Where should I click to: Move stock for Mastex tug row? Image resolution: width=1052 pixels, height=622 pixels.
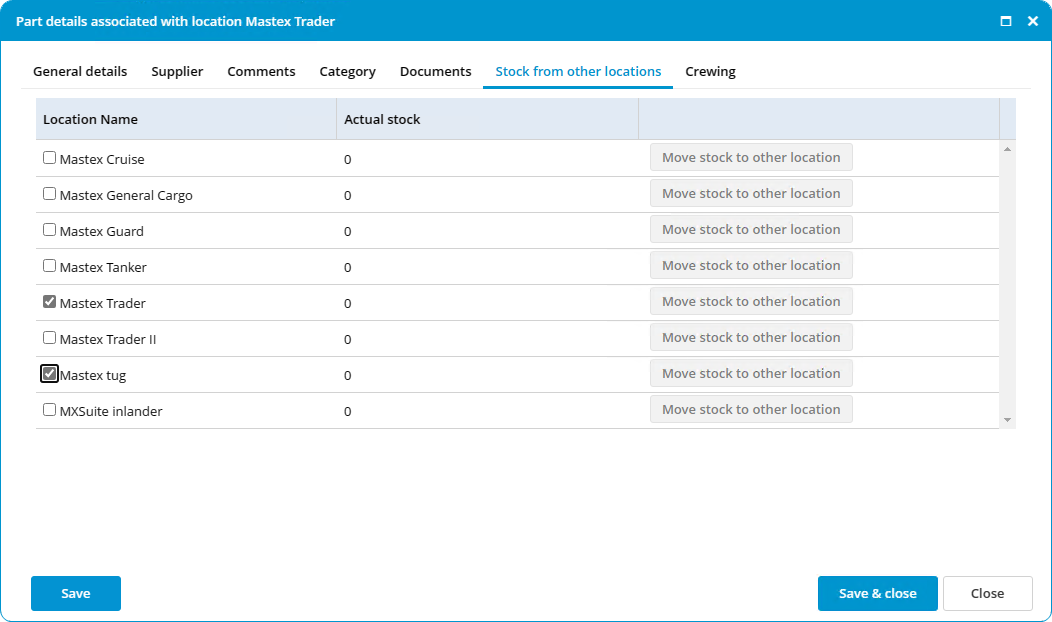pos(751,373)
